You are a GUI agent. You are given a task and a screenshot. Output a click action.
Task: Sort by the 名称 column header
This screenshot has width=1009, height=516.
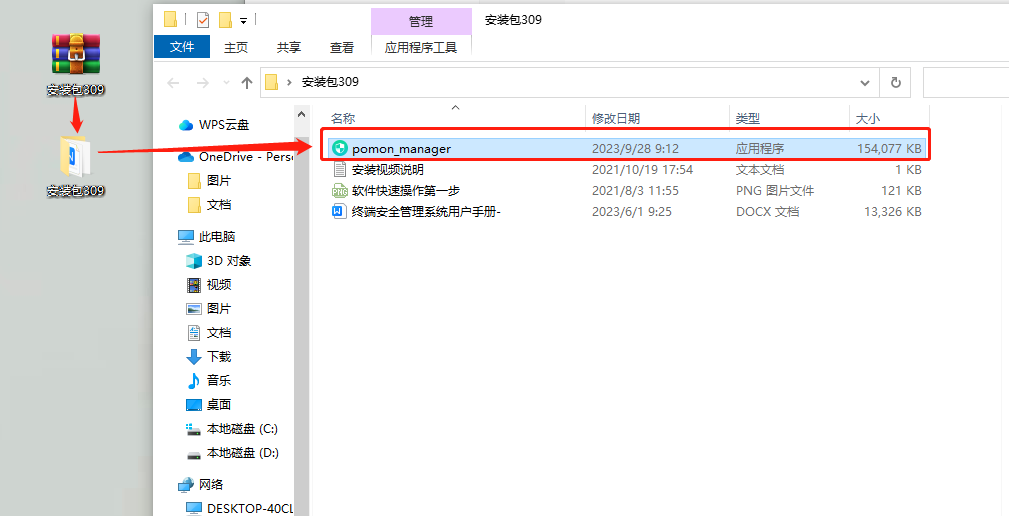(x=343, y=118)
